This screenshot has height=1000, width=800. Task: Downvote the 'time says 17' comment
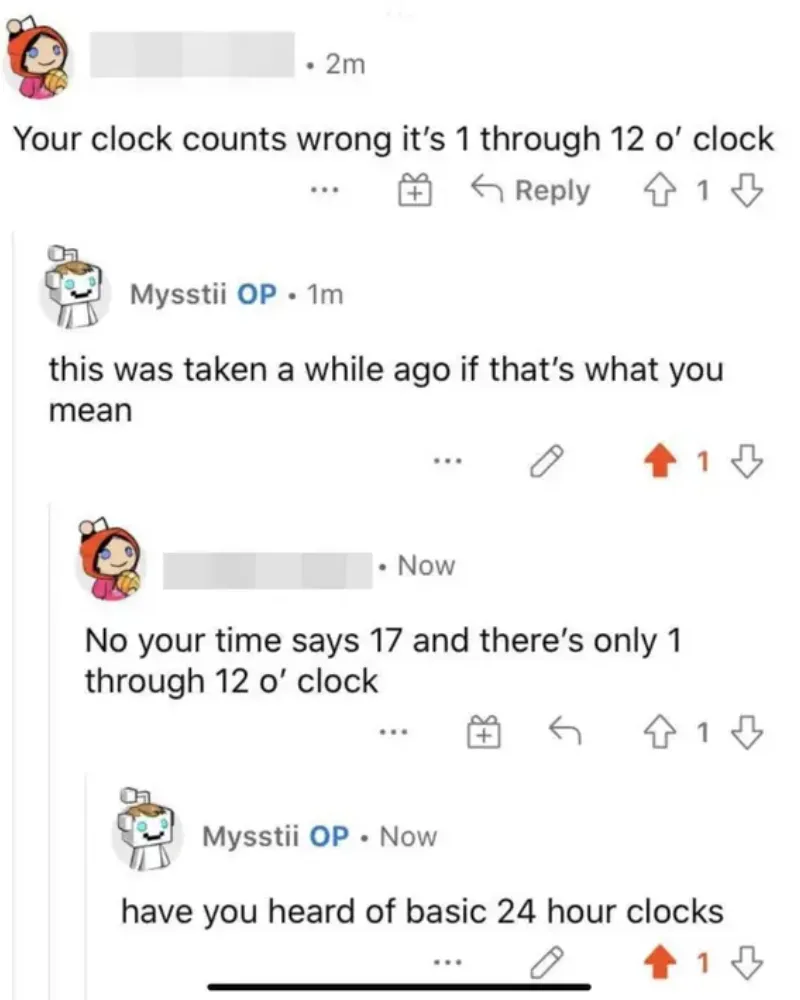748,734
